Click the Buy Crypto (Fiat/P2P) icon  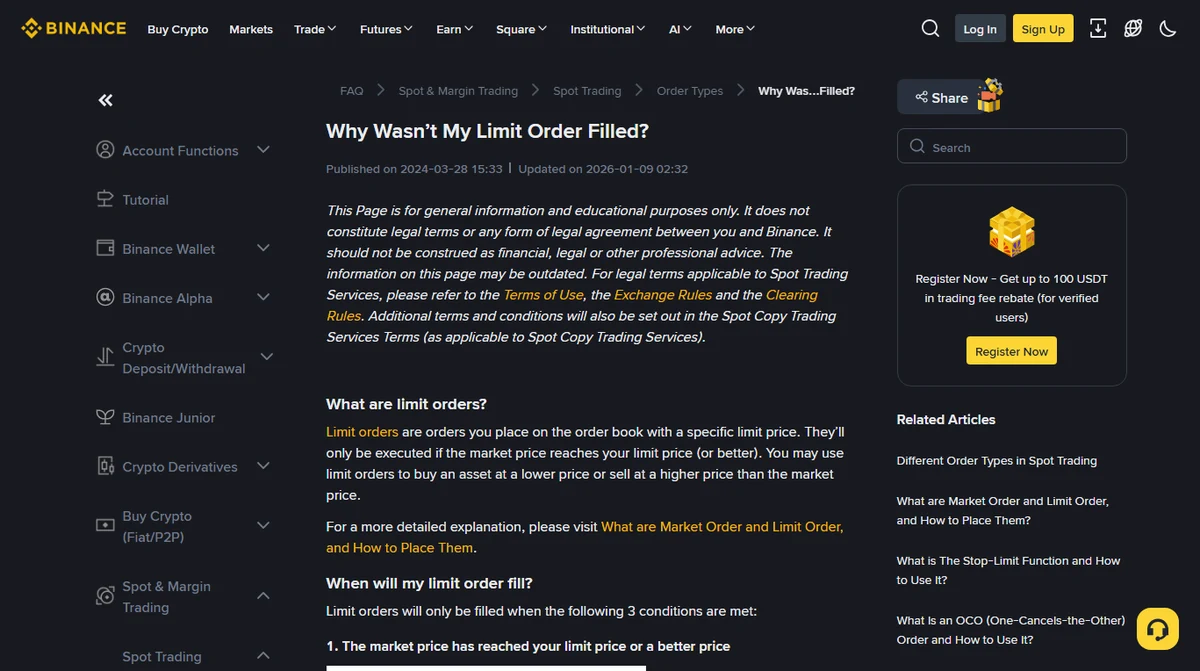pos(105,526)
